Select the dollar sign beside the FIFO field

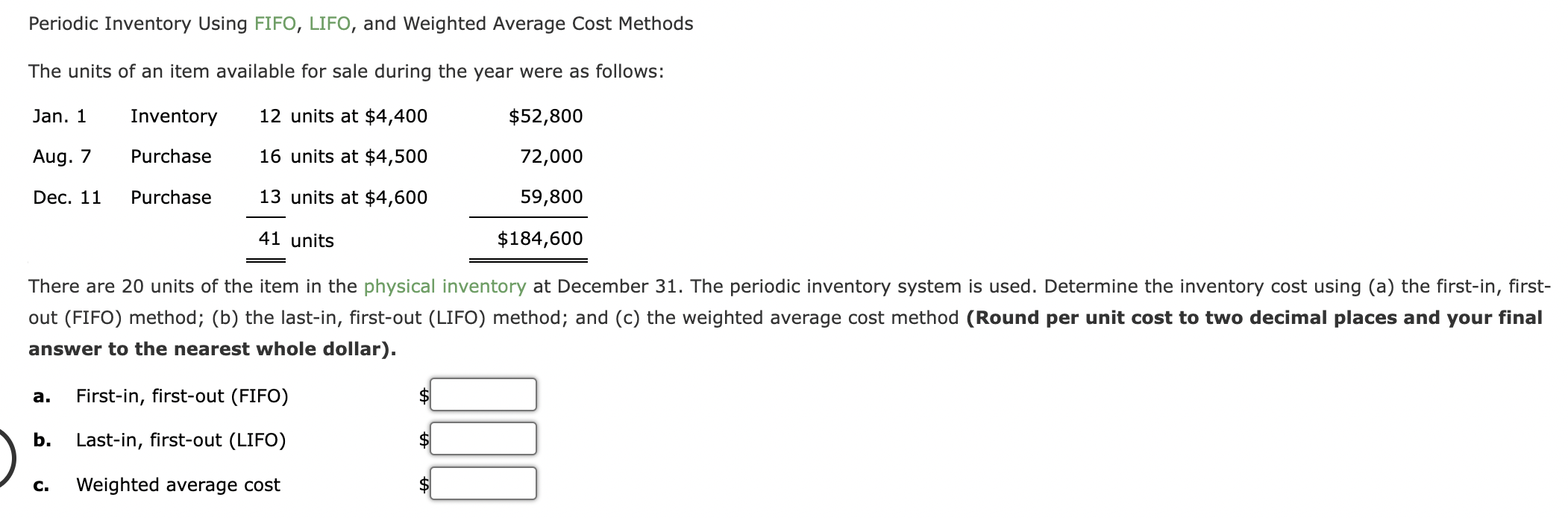tap(422, 395)
